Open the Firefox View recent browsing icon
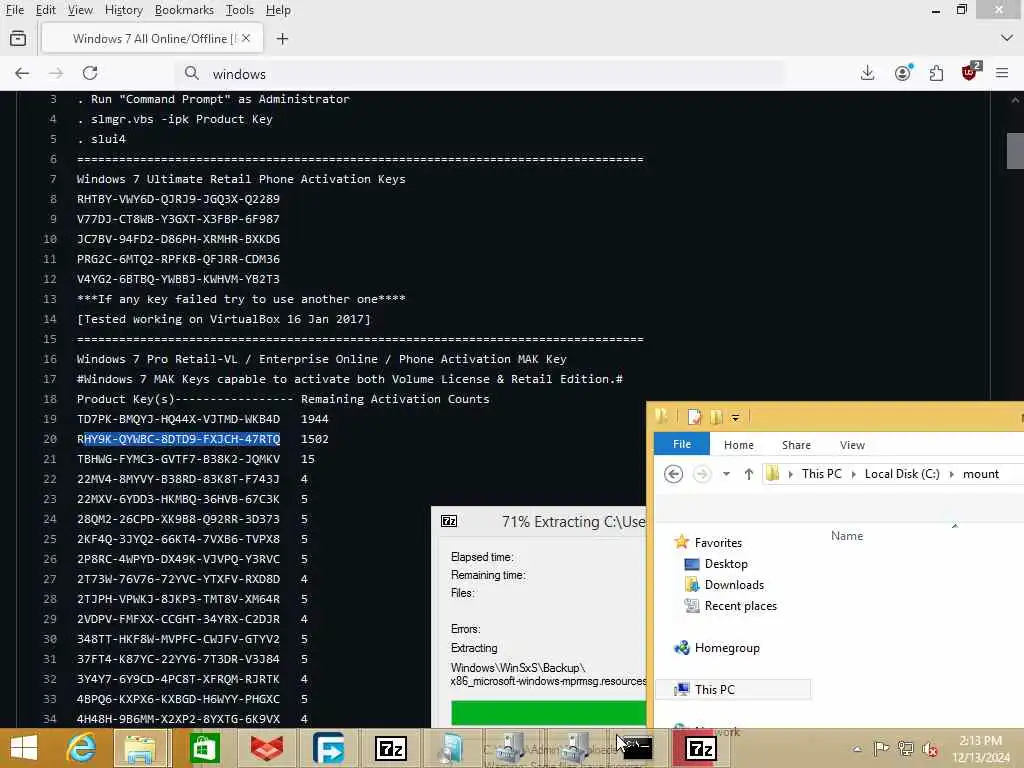Viewport: 1024px width, 768px height. pyautogui.click(x=18, y=39)
